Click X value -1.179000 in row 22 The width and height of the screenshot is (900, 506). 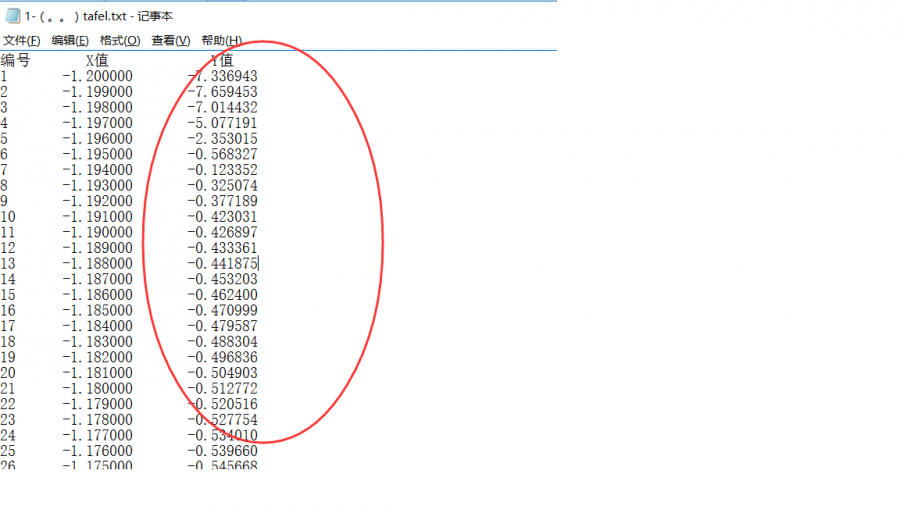click(x=98, y=404)
